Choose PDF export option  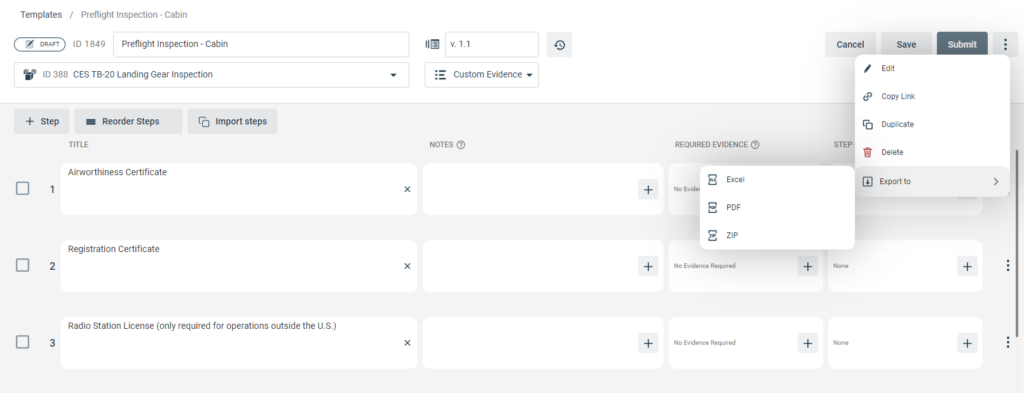tap(777, 208)
